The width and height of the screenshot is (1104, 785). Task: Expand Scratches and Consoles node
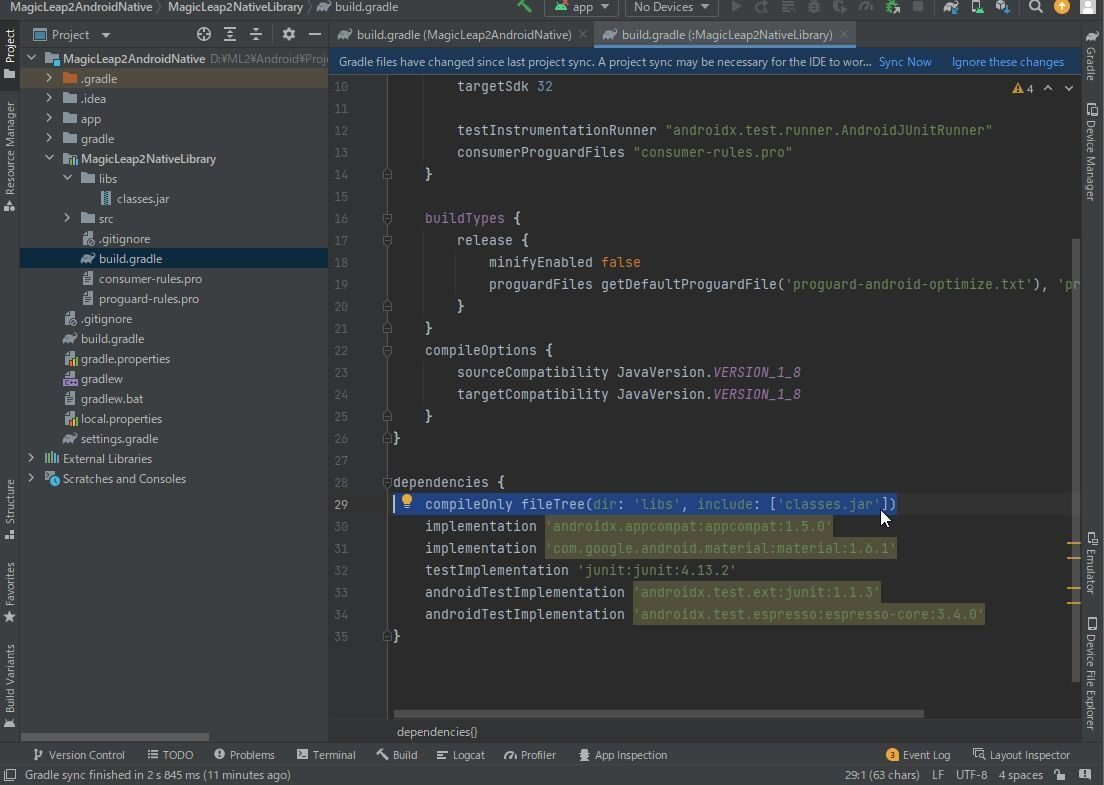(31, 477)
